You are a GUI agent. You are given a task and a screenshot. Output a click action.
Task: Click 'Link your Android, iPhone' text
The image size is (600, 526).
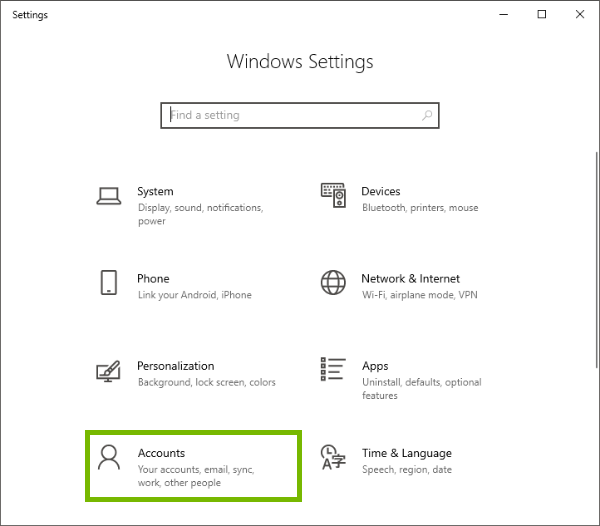pos(195,295)
